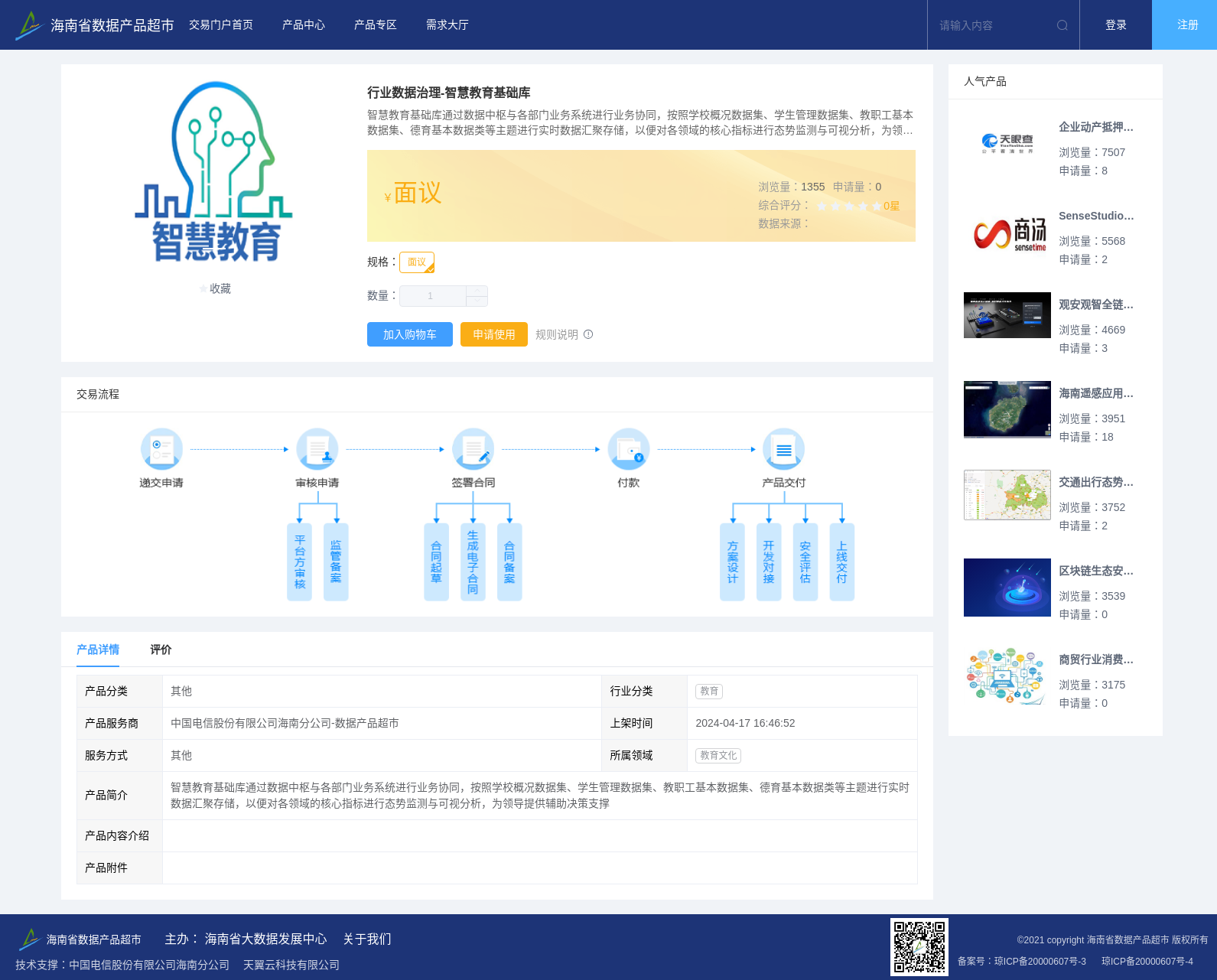Open 交易门户首页 in navigation

221,25
